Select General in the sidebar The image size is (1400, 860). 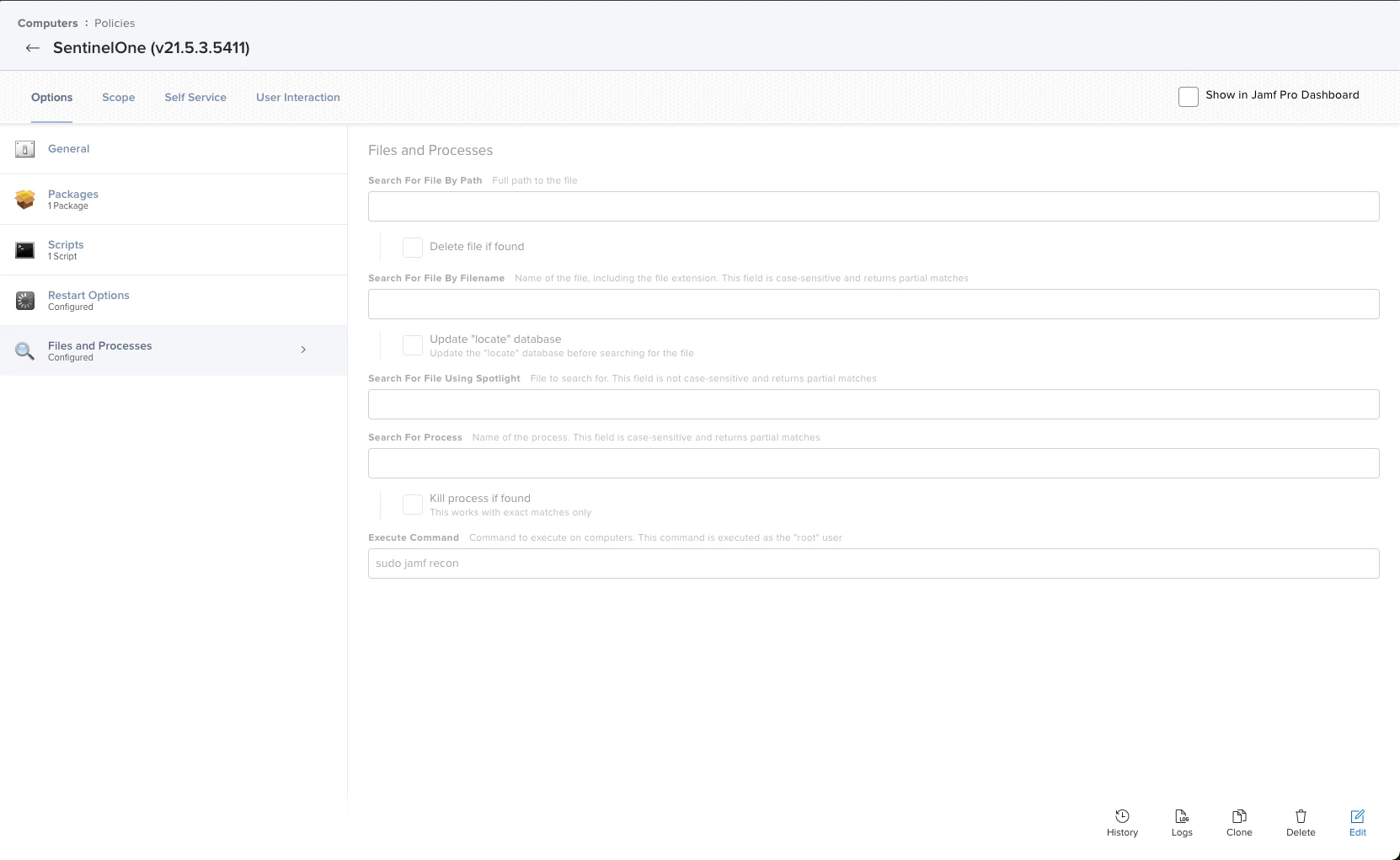coord(174,149)
